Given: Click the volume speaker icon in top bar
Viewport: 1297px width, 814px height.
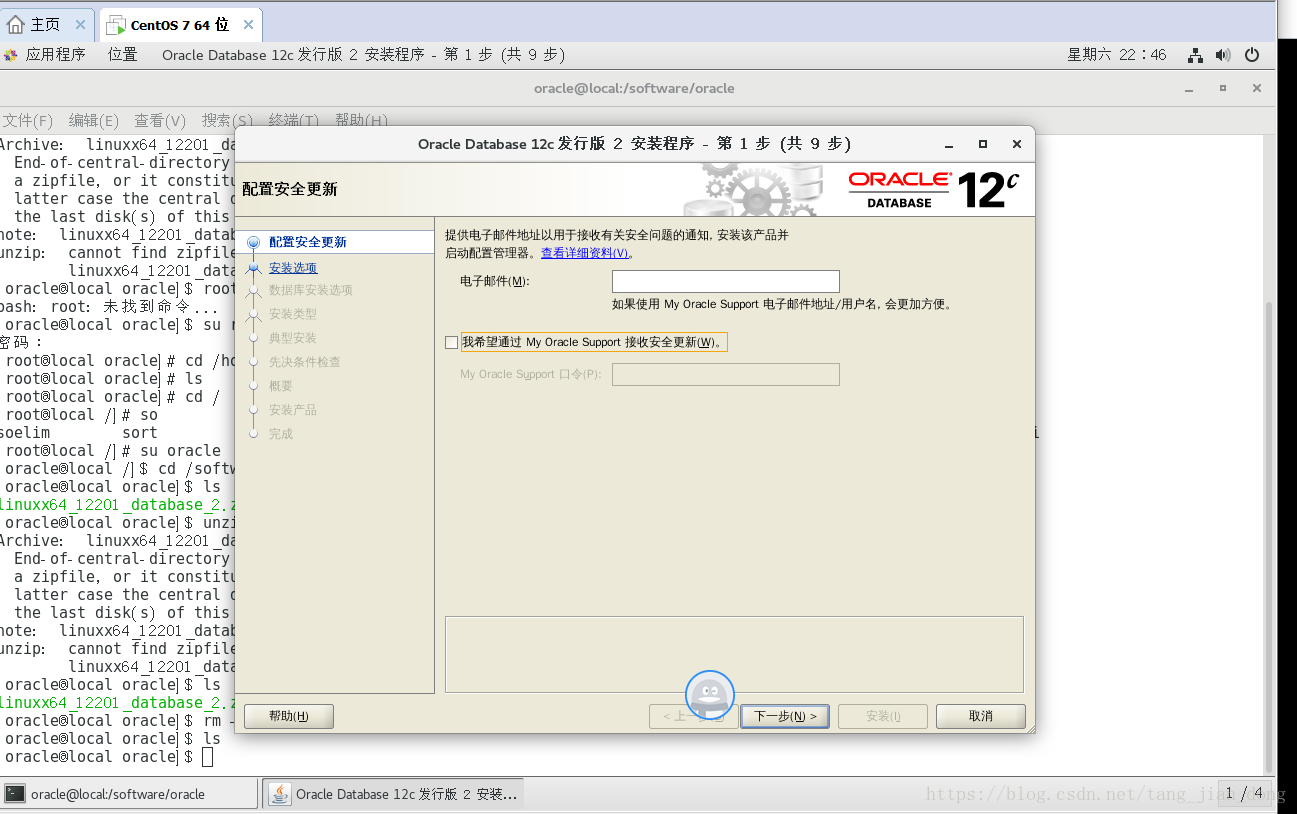Looking at the screenshot, I should [x=1222, y=55].
